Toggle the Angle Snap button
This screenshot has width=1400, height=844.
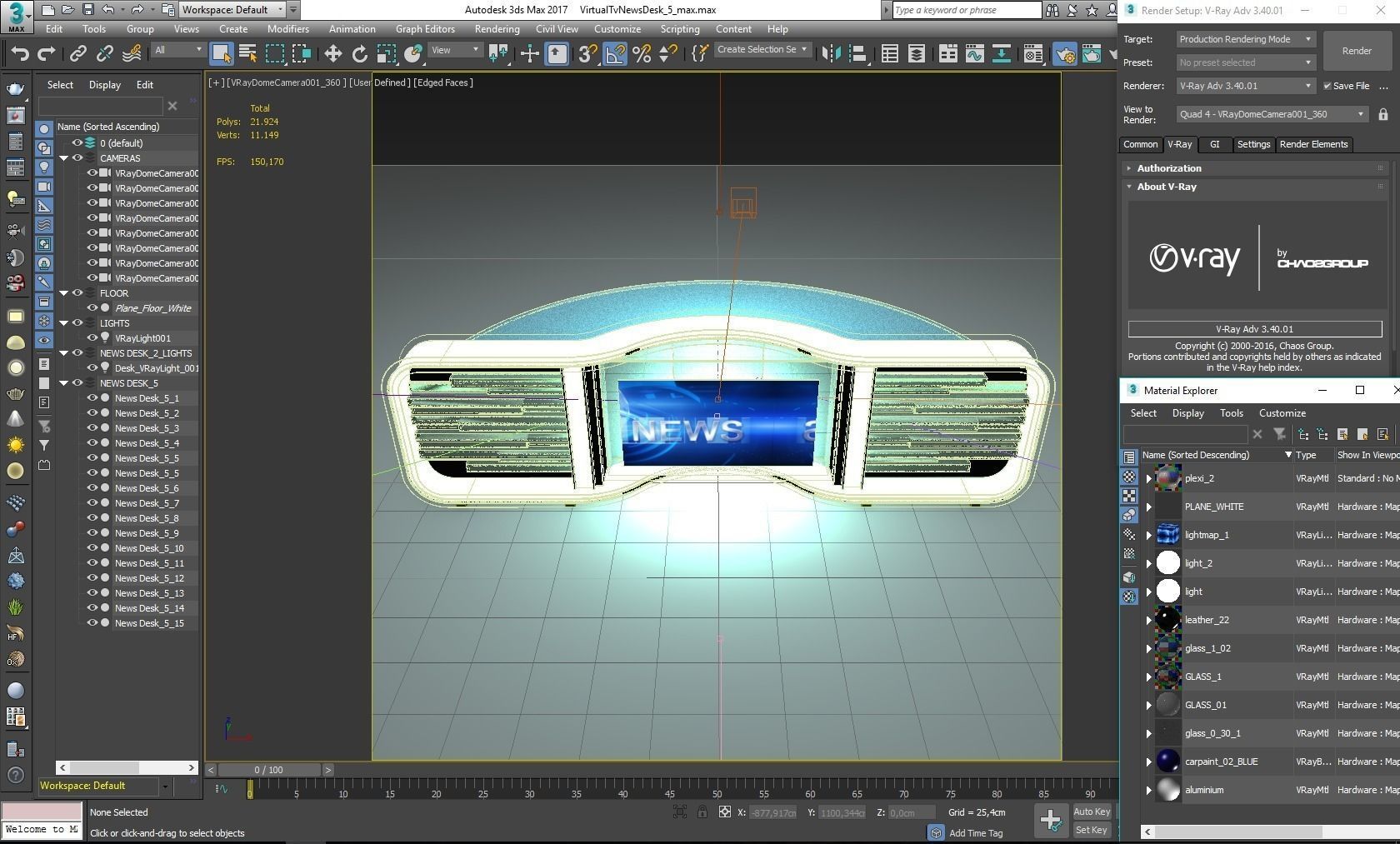click(x=615, y=54)
